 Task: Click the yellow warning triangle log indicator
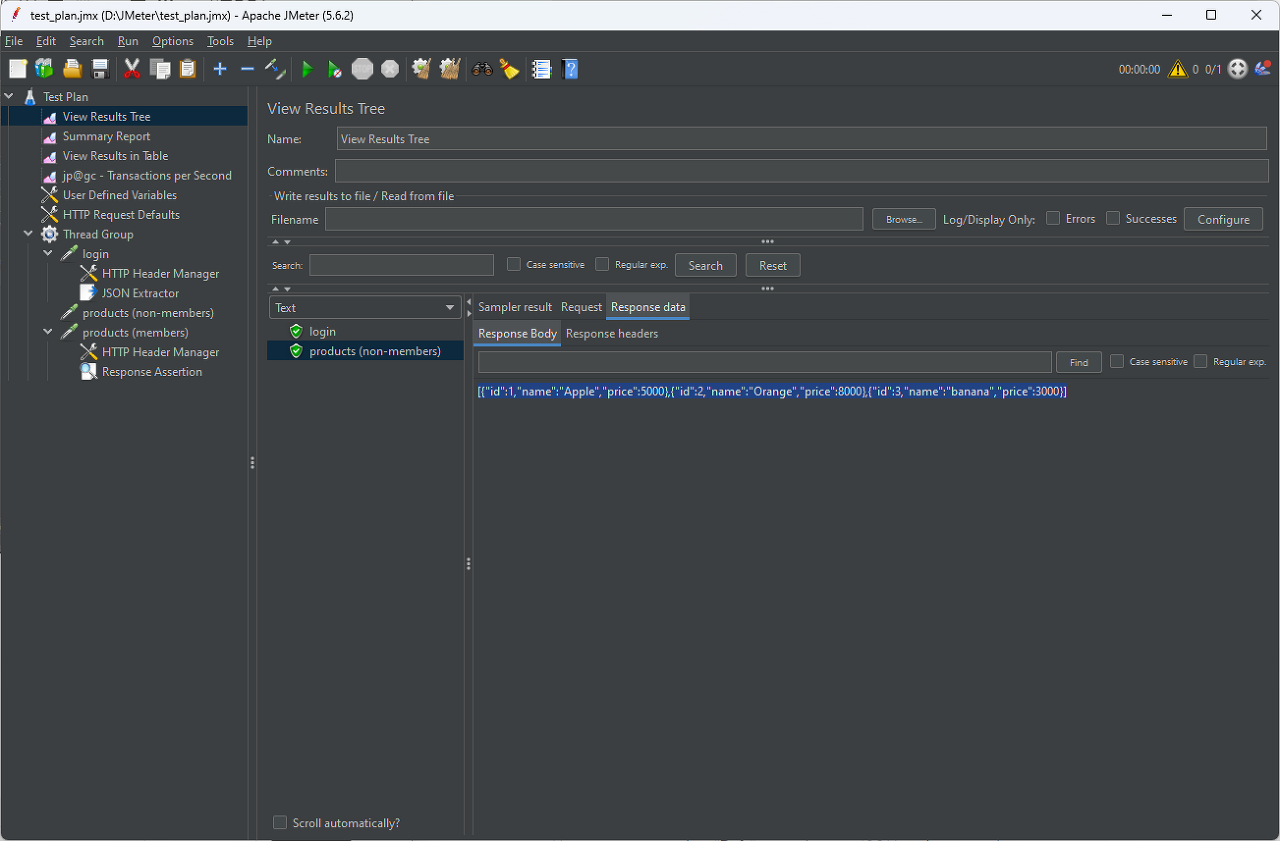(1177, 69)
